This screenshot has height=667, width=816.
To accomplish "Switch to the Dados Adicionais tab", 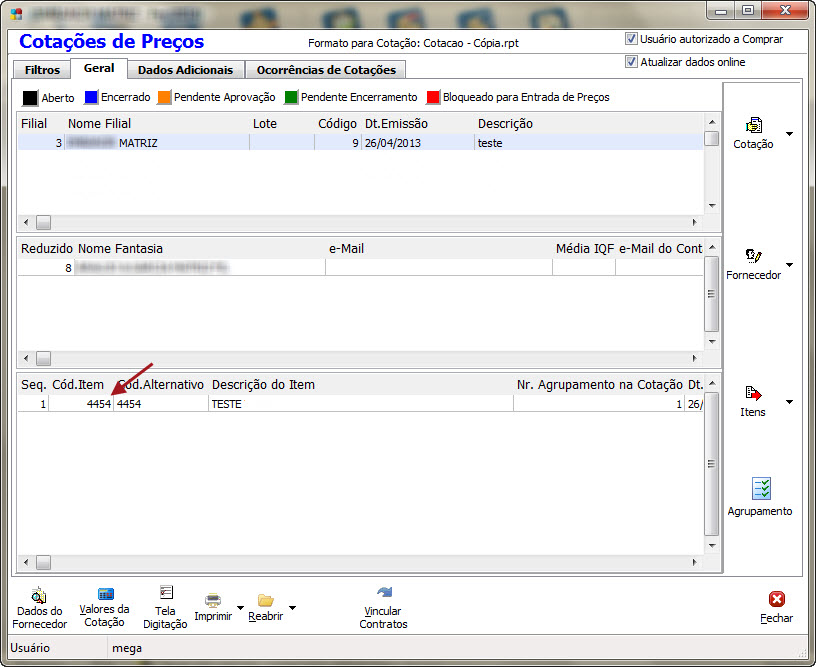I will [x=185, y=70].
